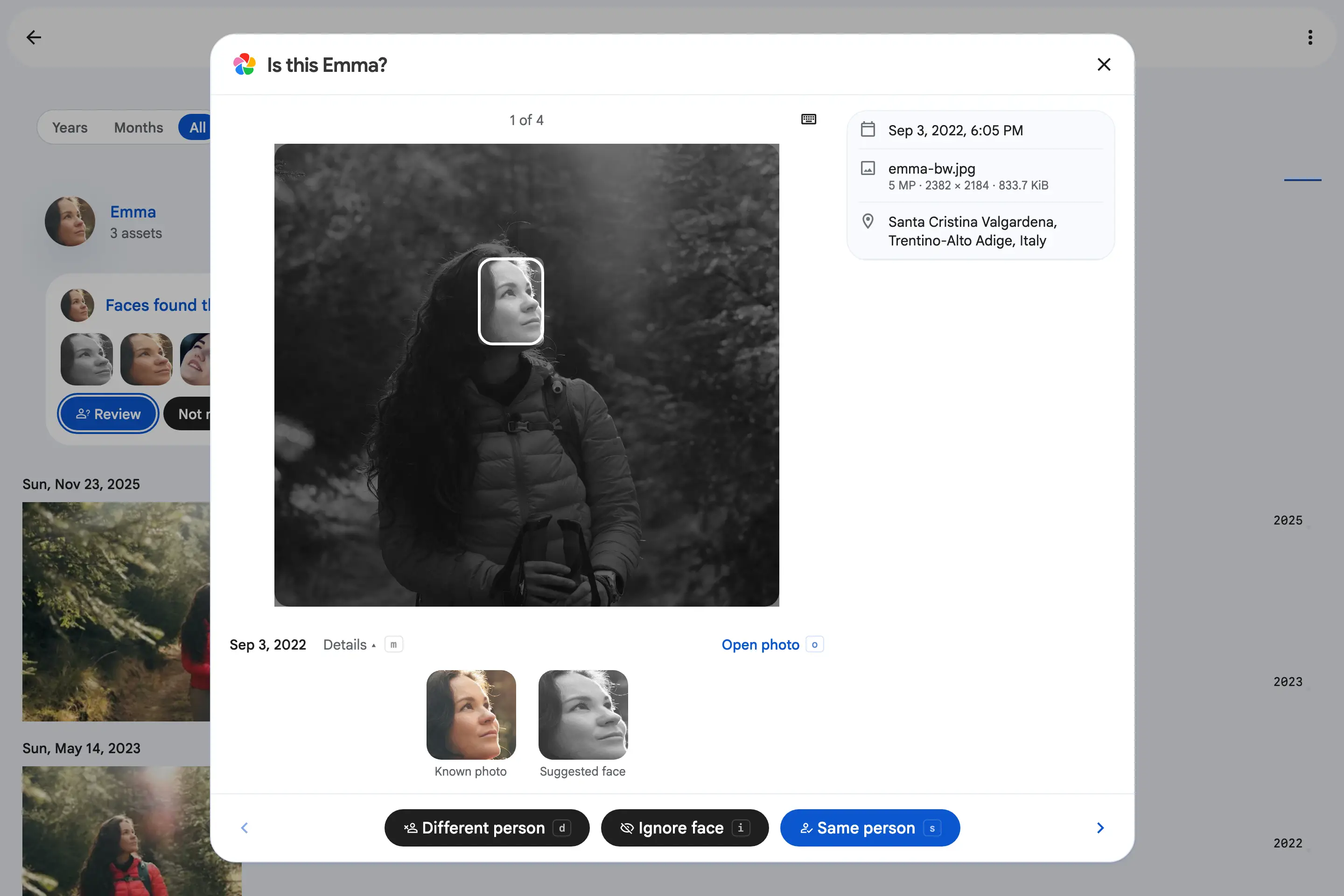Viewport: 1344px width, 896px height.
Task: Click the Santa Cristina Valgardena location text
Action: (x=973, y=231)
